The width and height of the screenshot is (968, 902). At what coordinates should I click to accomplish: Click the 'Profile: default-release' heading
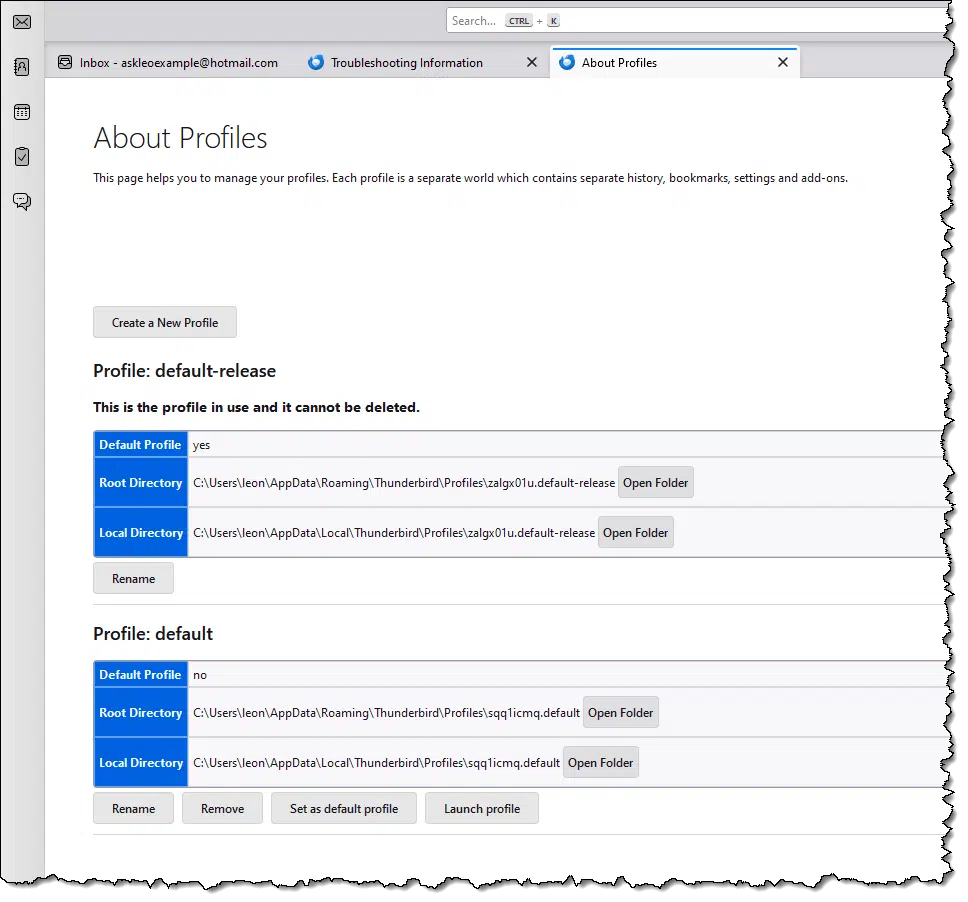[x=185, y=371]
